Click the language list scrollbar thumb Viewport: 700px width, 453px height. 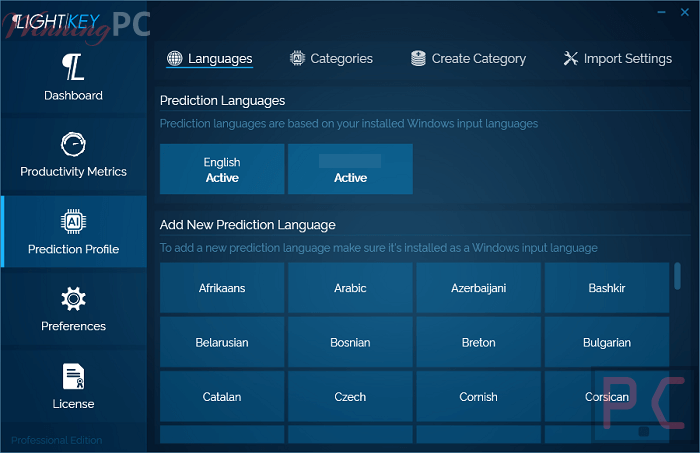click(677, 276)
